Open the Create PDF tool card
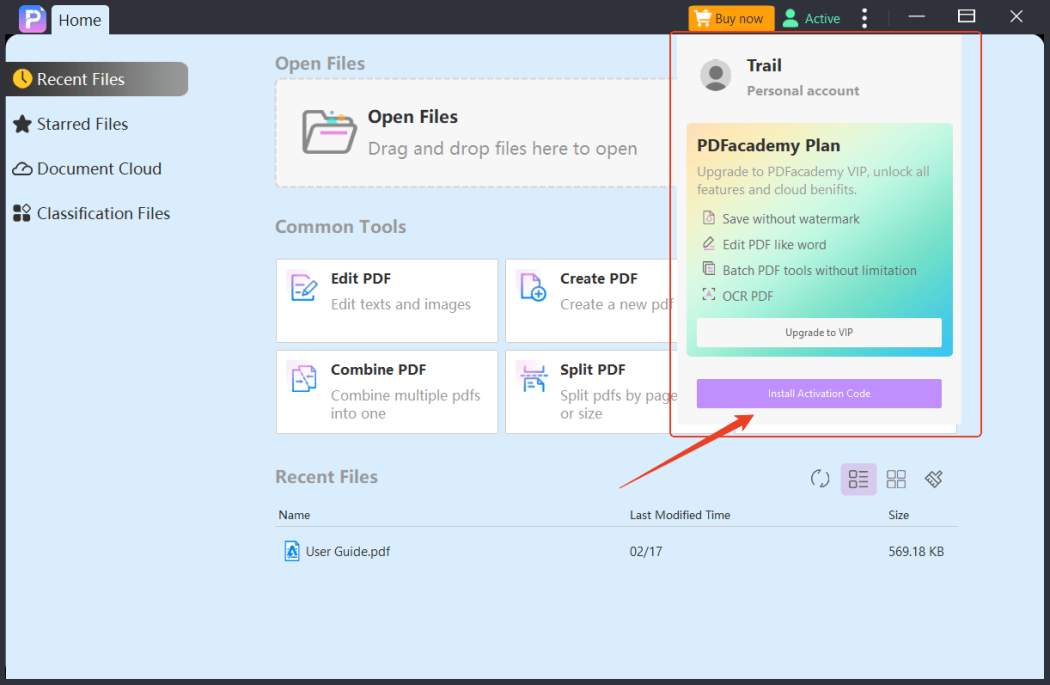 click(591, 301)
